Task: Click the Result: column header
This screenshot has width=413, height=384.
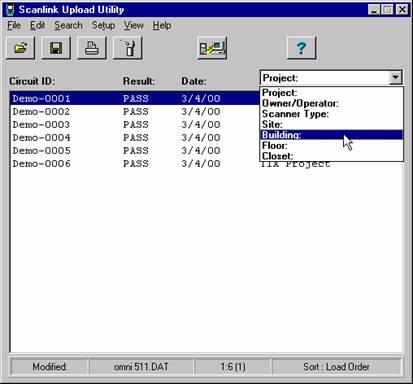Action: (x=139, y=81)
